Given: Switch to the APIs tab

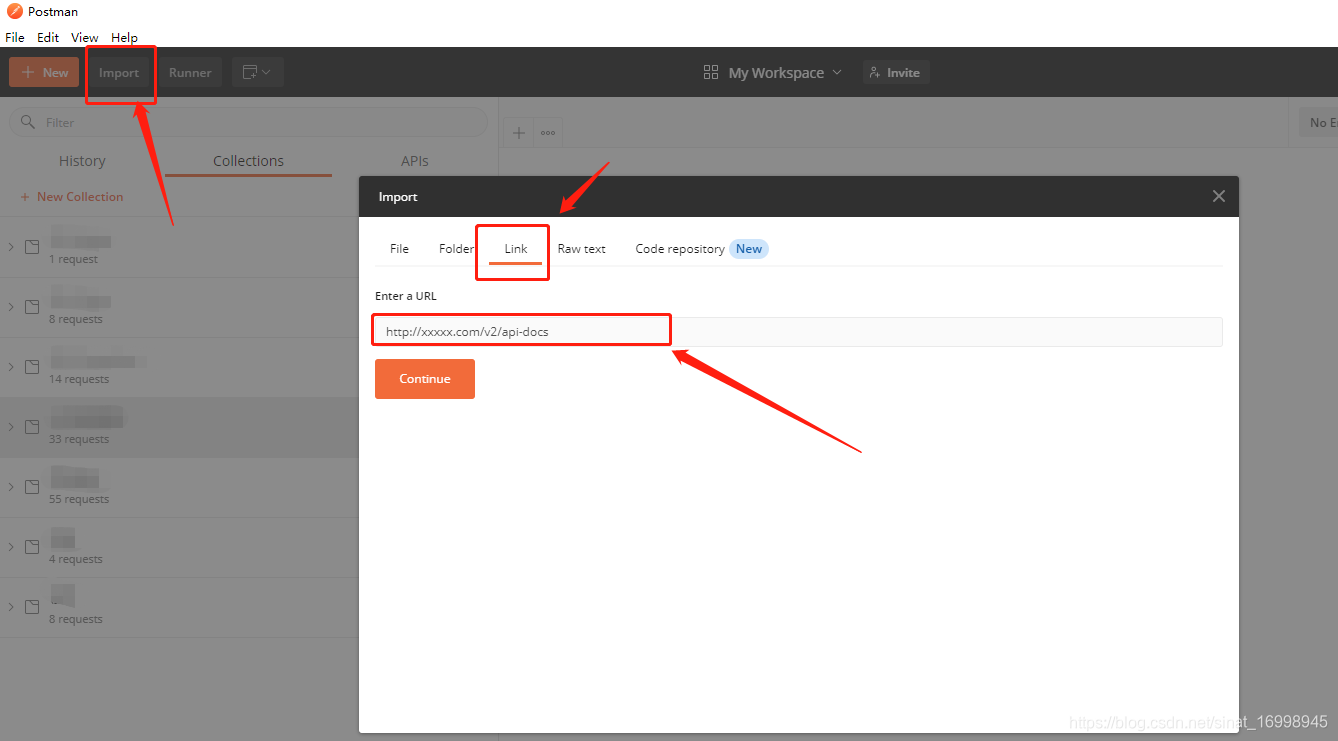Looking at the screenshot, I should 415,161.
